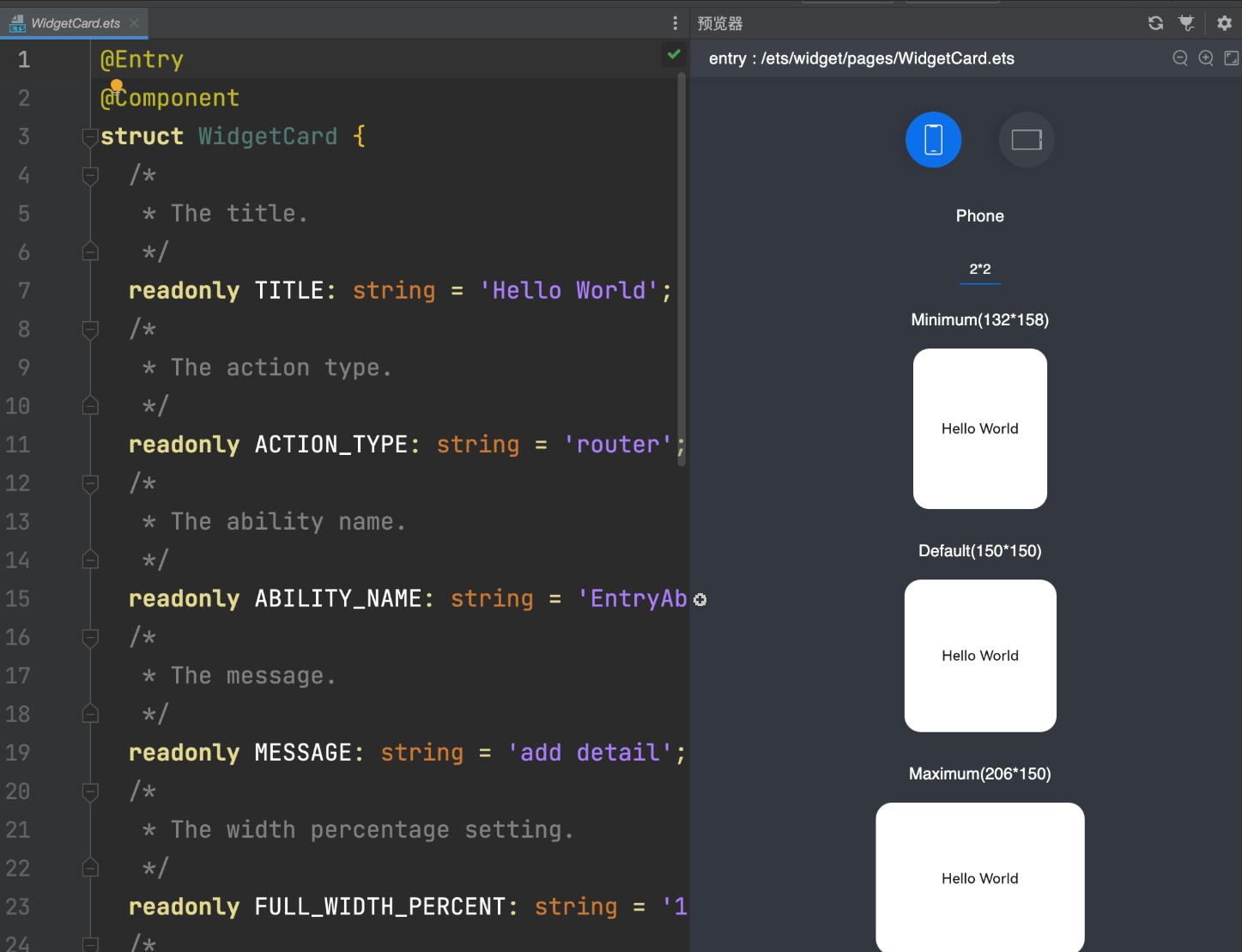Click the comment 'The title.' on line 5
Screen dimensions: 1242x952
[x=239, y=214]
